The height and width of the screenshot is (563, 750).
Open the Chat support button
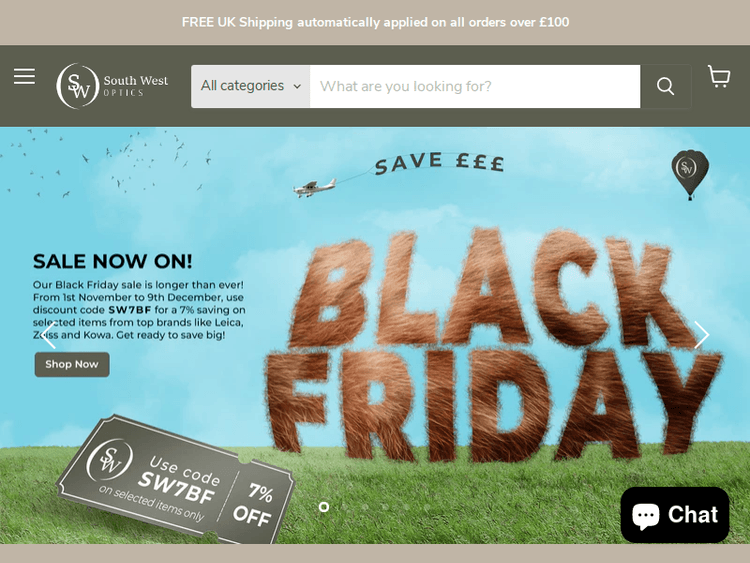coord(675,515)
